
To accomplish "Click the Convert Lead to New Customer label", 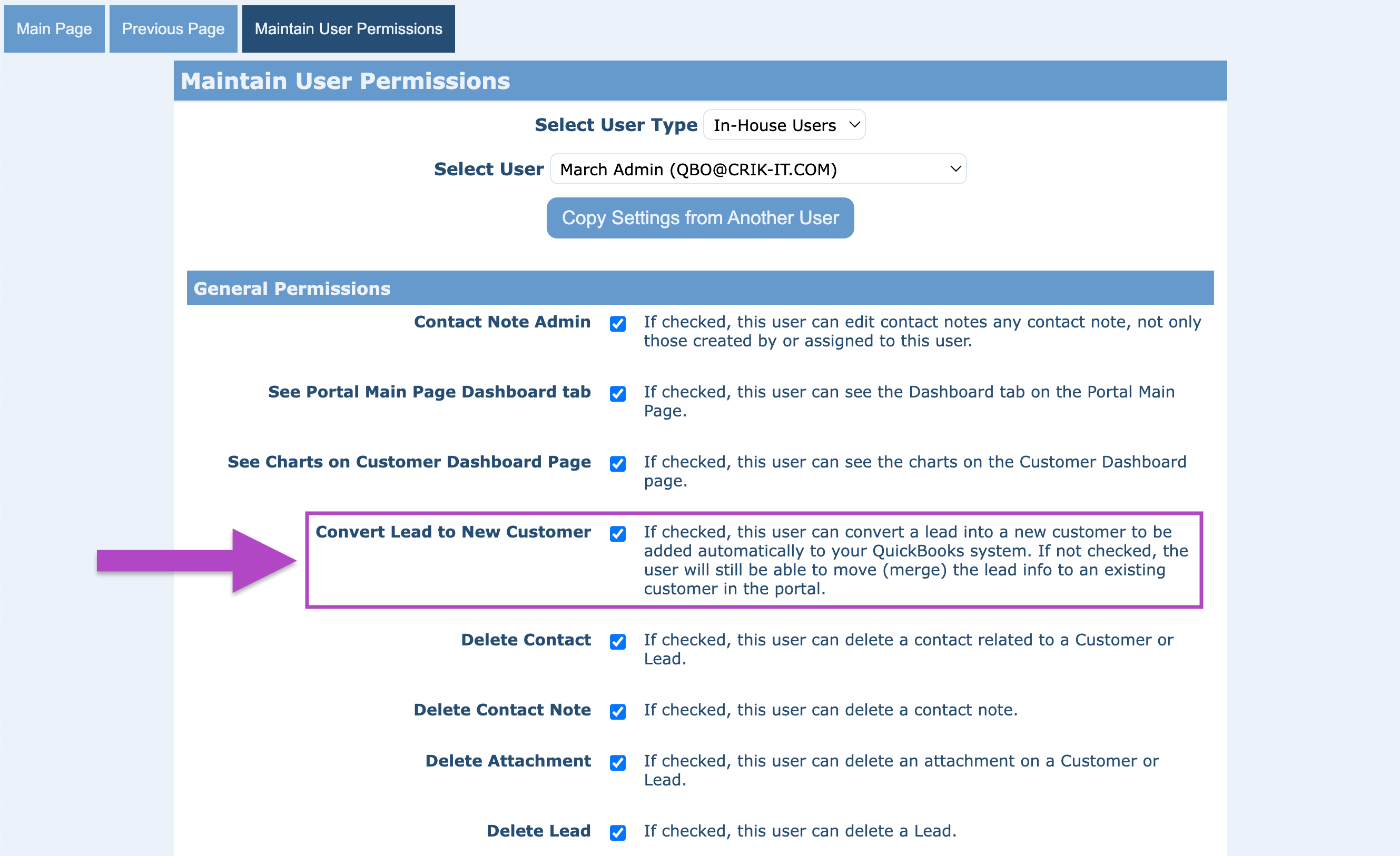I will (453, 532).
